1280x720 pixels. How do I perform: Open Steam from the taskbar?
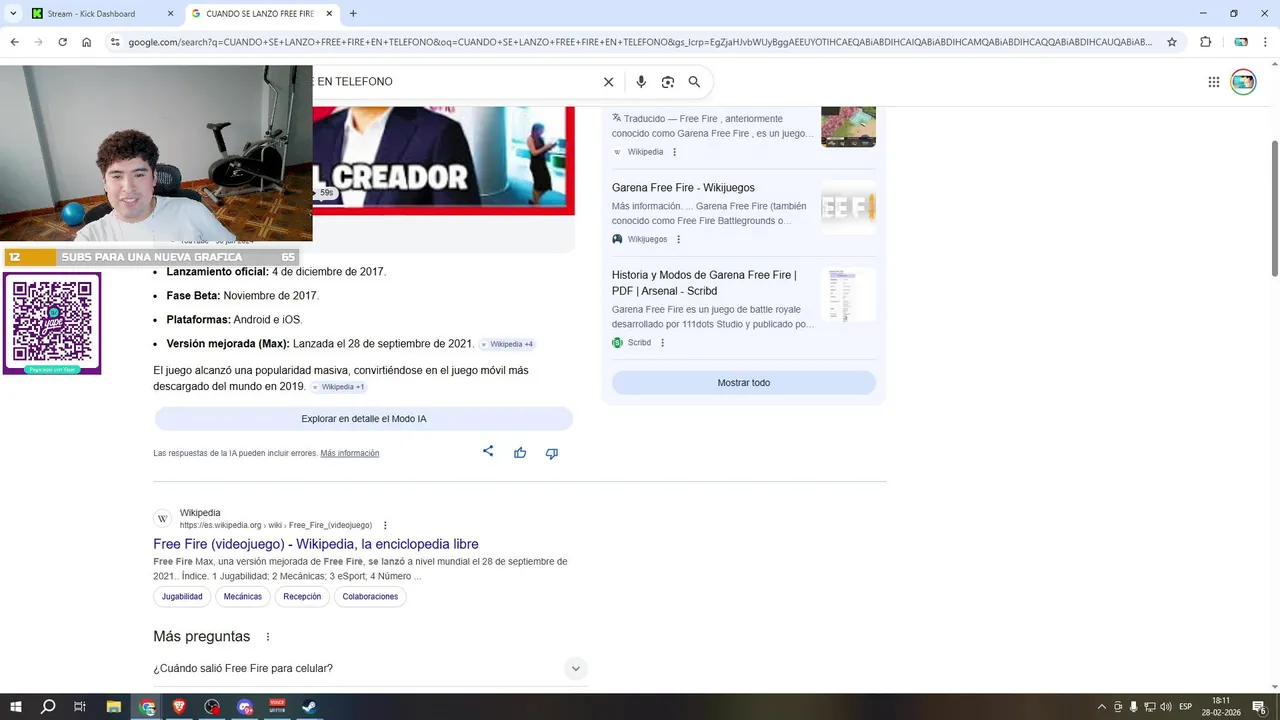pos(310,707)
